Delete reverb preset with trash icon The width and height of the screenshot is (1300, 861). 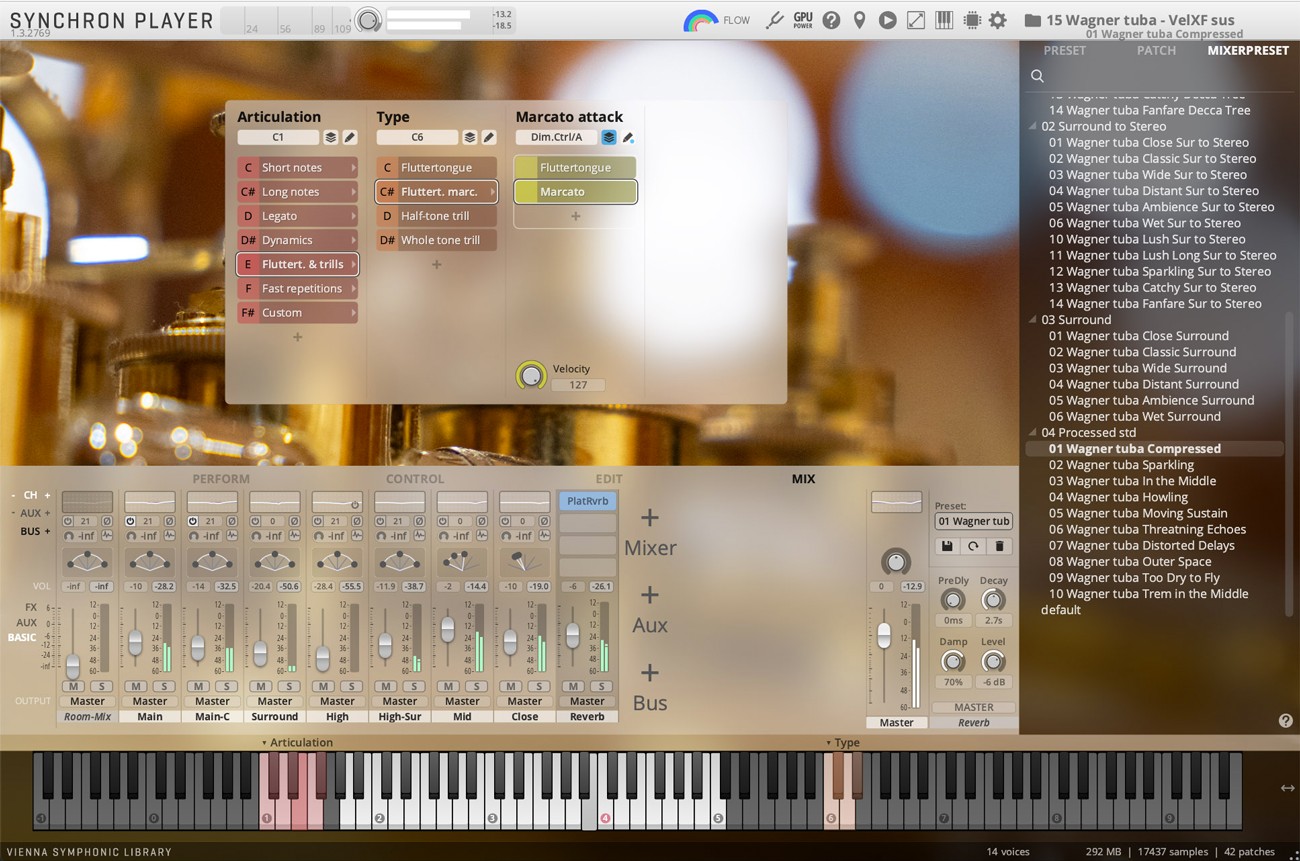click(998, 547)
